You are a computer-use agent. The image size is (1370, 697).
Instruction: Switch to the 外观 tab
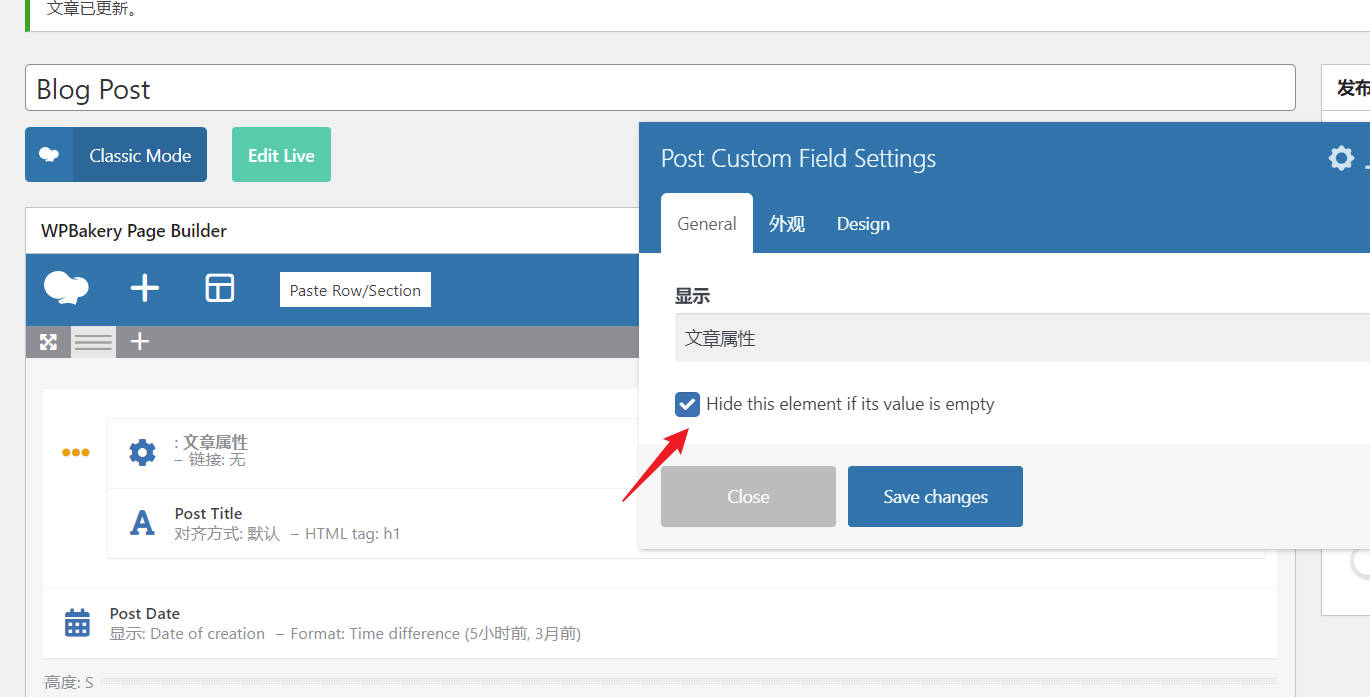tap(787, 224)
